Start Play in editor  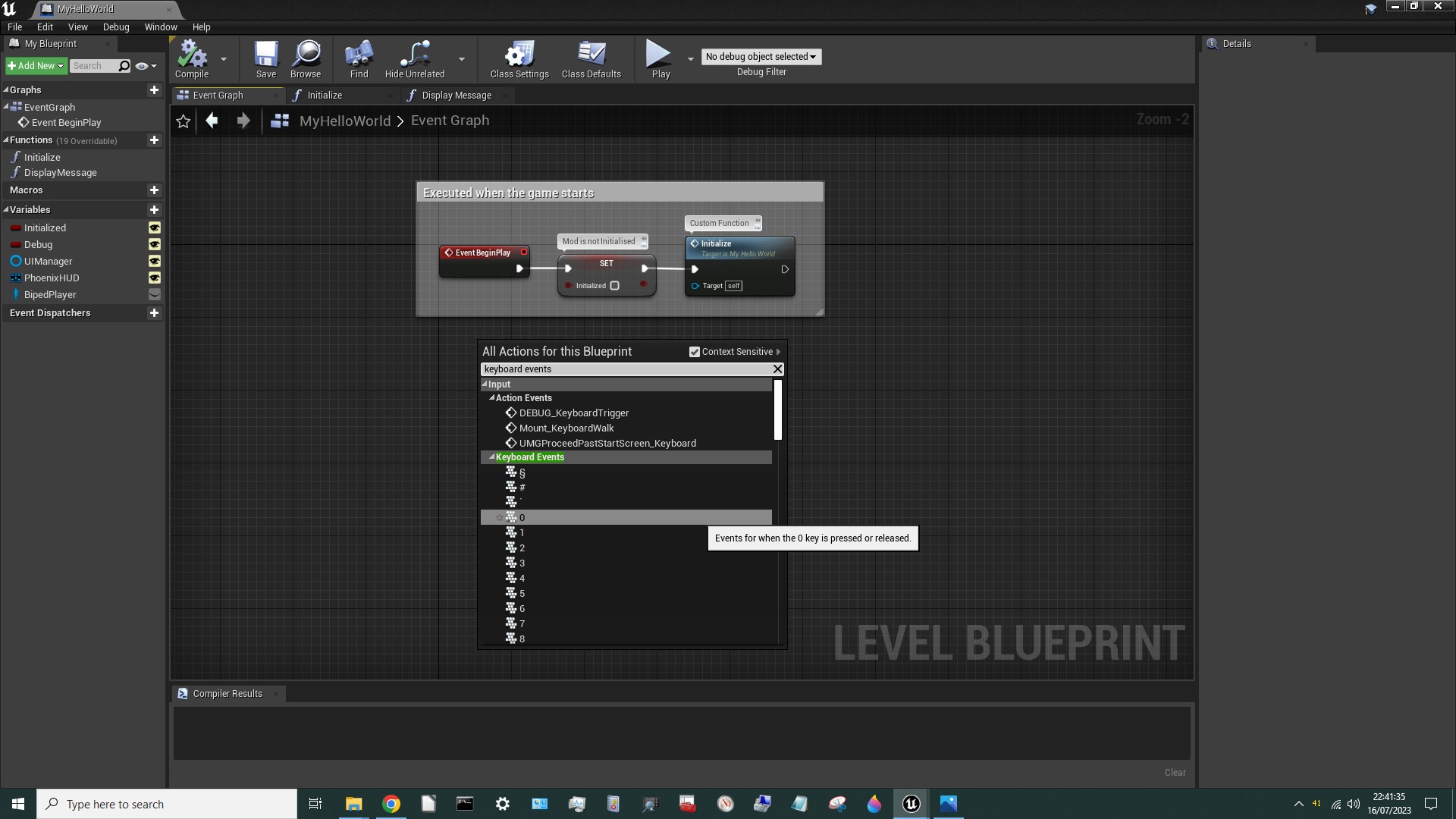tap(661, 59)
